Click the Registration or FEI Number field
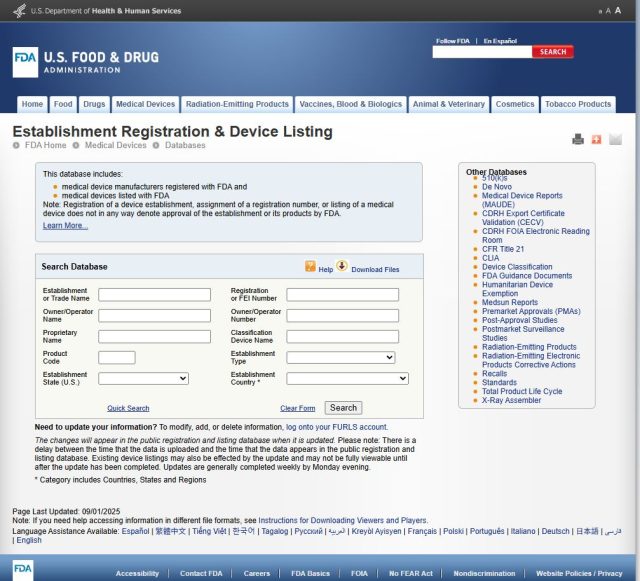The height and width of the screenshot is (581, 640). click(x=342, y=295)
